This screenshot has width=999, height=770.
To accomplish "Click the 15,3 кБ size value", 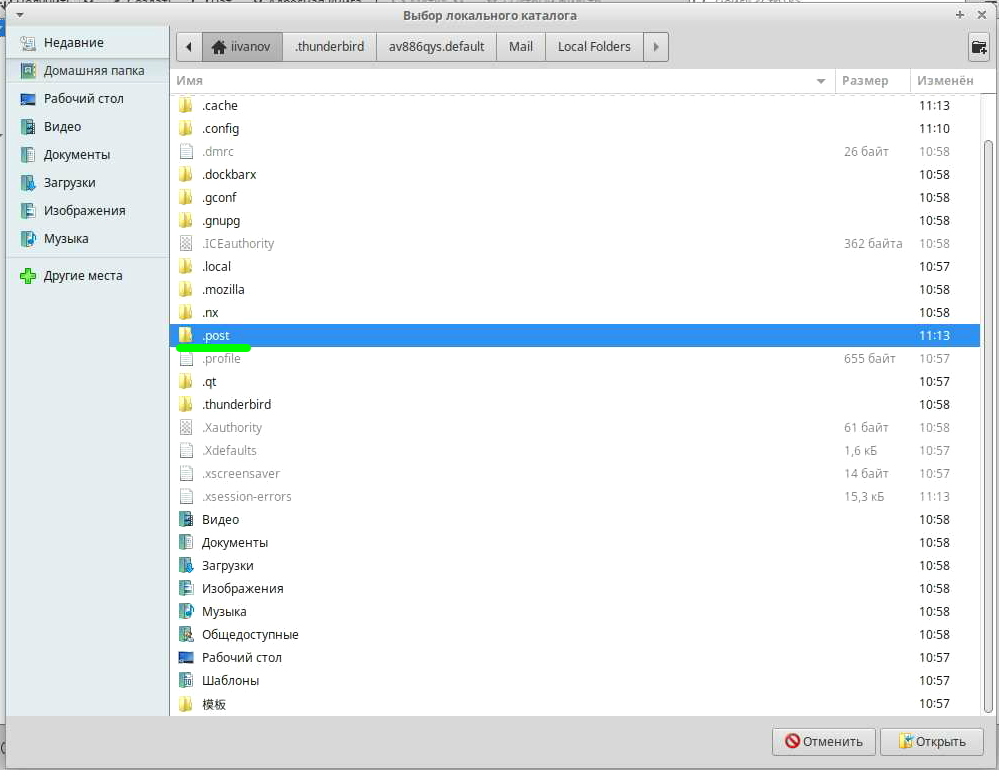I will pyautogui.click(x=864, y=496).
